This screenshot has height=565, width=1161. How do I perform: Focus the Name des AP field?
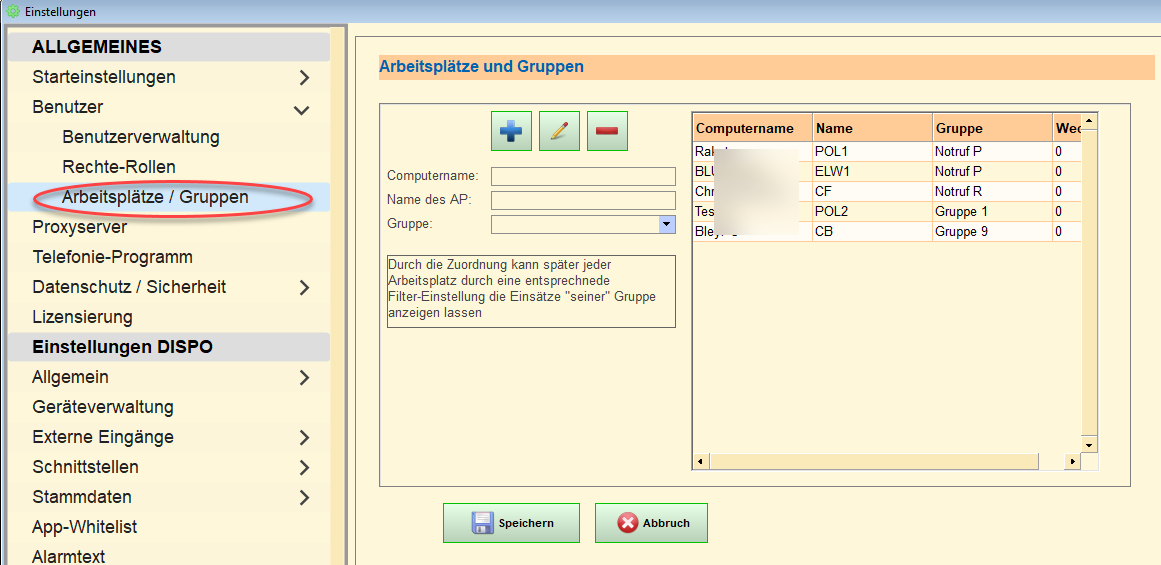tap(583, 200)
